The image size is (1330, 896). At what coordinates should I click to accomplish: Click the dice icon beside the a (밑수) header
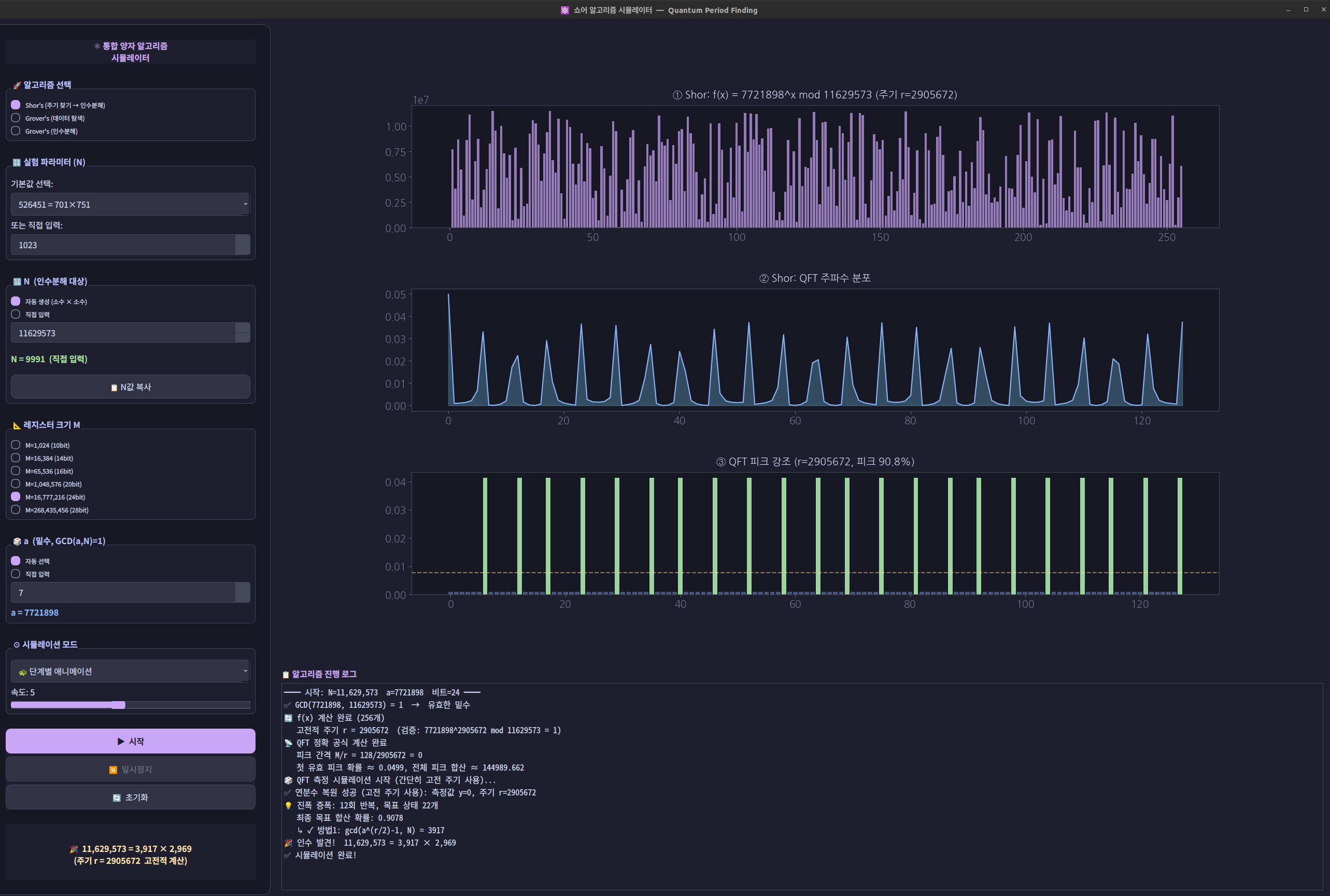pyautogui.click(x=17, y=541)
